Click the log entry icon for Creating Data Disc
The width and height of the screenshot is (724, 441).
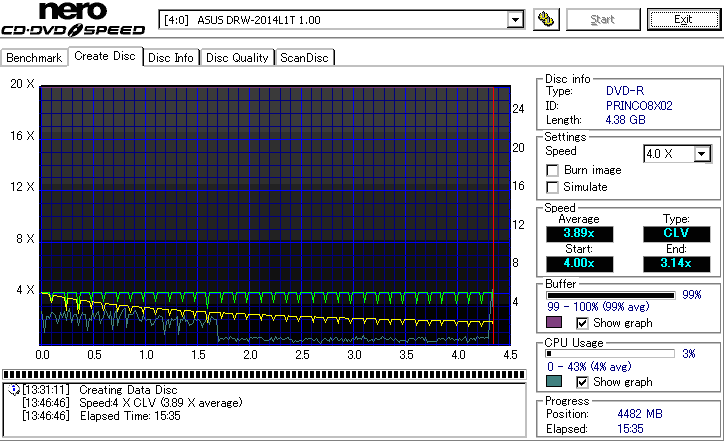coord(14,390)
